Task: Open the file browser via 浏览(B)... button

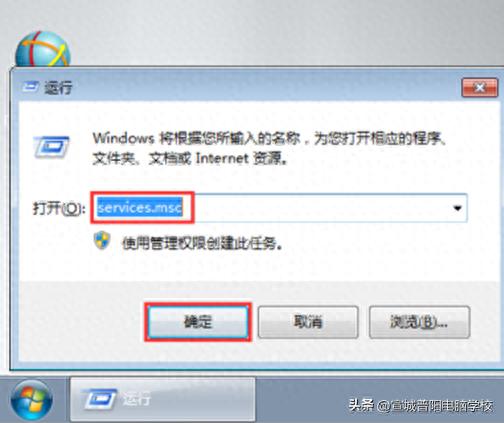Action: pos(419,322)
